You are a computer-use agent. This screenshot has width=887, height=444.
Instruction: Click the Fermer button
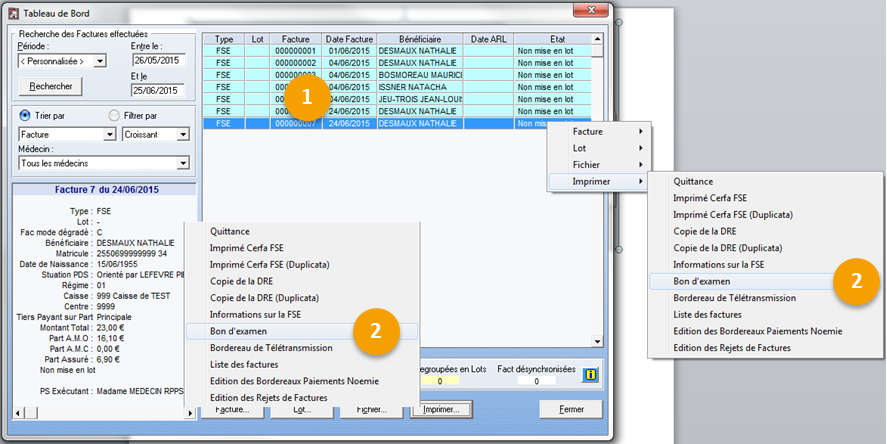570,409
